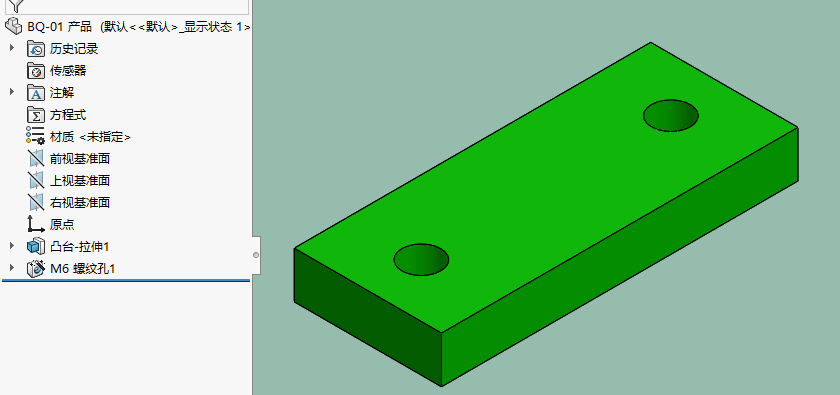Expand the 凸台-拉伸1 feature

tap(12, 246)
